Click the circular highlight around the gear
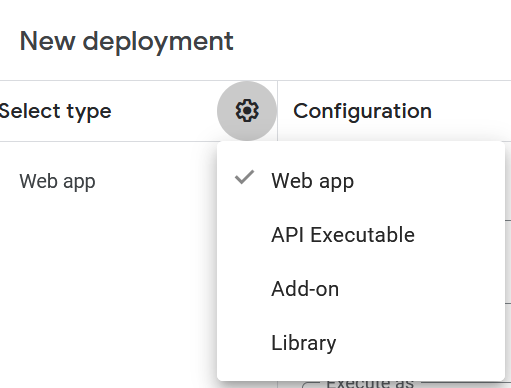This screenshot has width=511, height=388. point(247,111)
